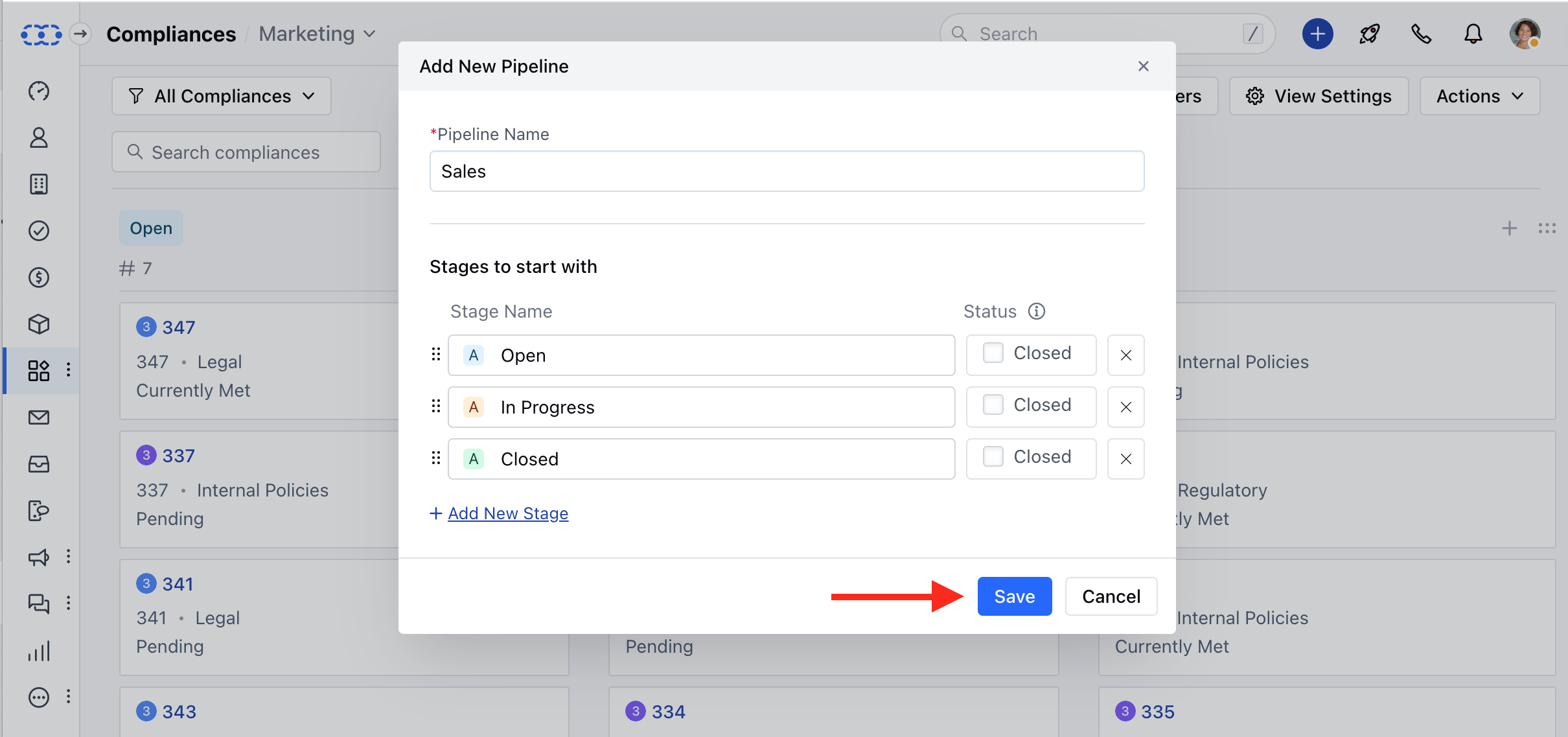Focus the Search compliances box

[x=246, y=152]
